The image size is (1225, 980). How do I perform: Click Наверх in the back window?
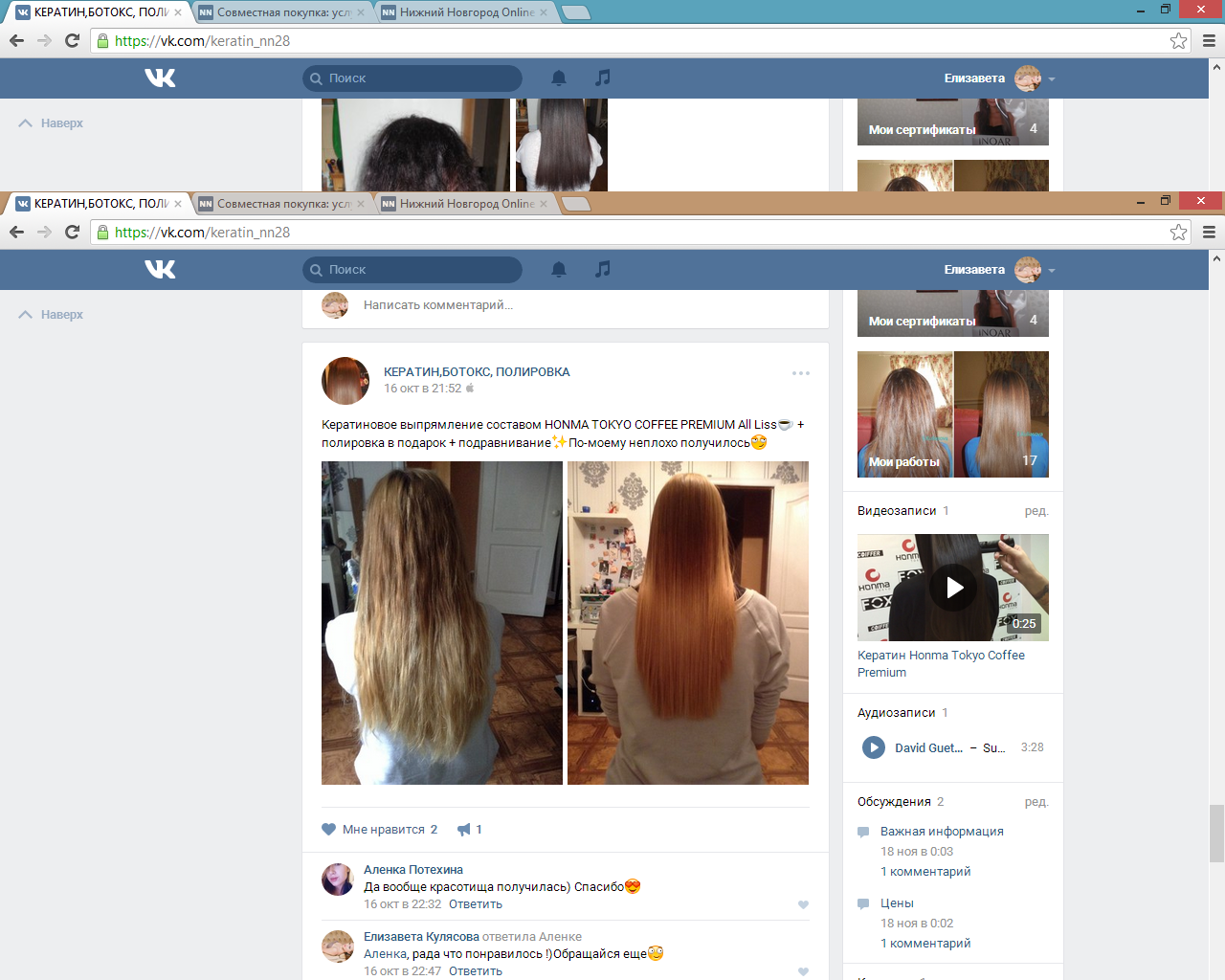(x=52, y=123)
